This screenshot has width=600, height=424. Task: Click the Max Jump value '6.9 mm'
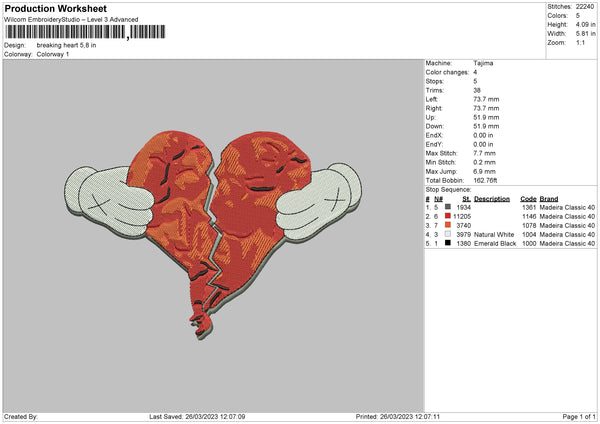tap(484, 171)
